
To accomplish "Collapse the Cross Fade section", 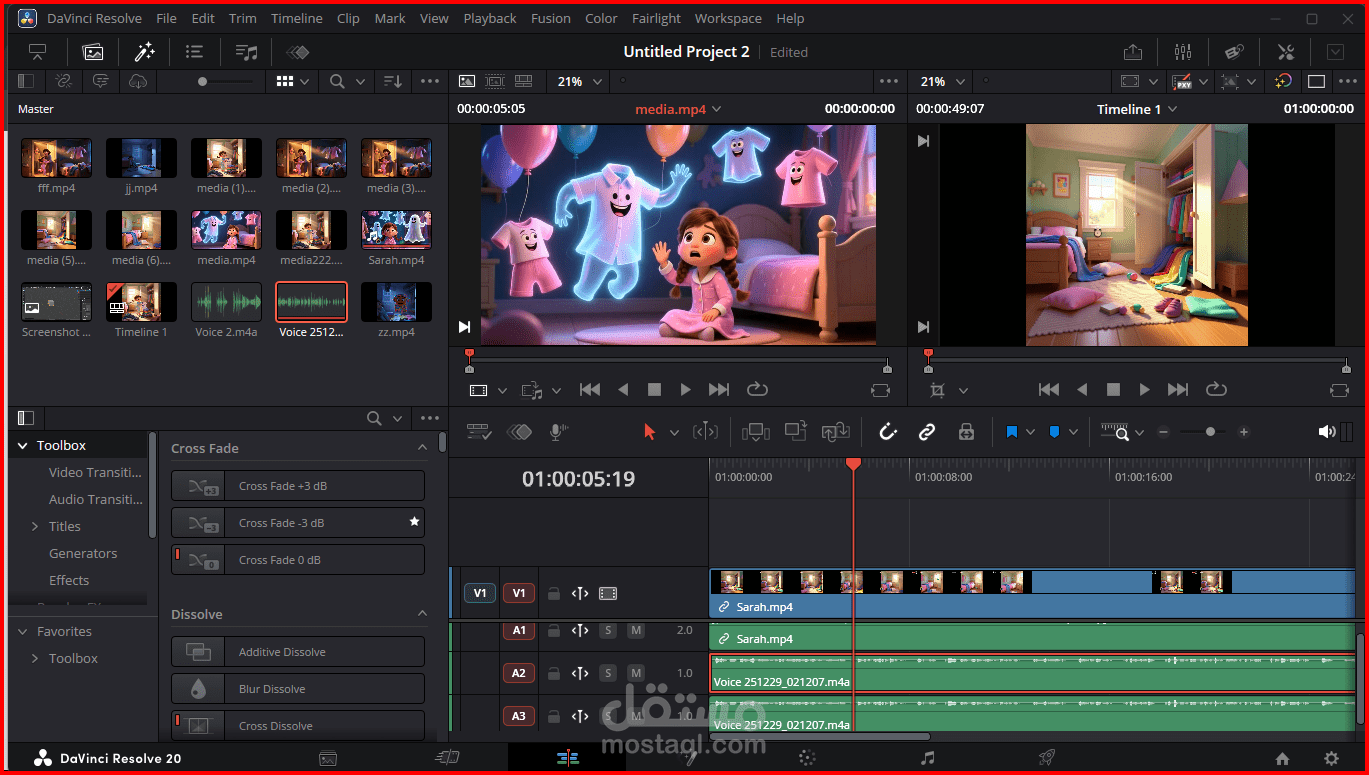I will 422,448.
